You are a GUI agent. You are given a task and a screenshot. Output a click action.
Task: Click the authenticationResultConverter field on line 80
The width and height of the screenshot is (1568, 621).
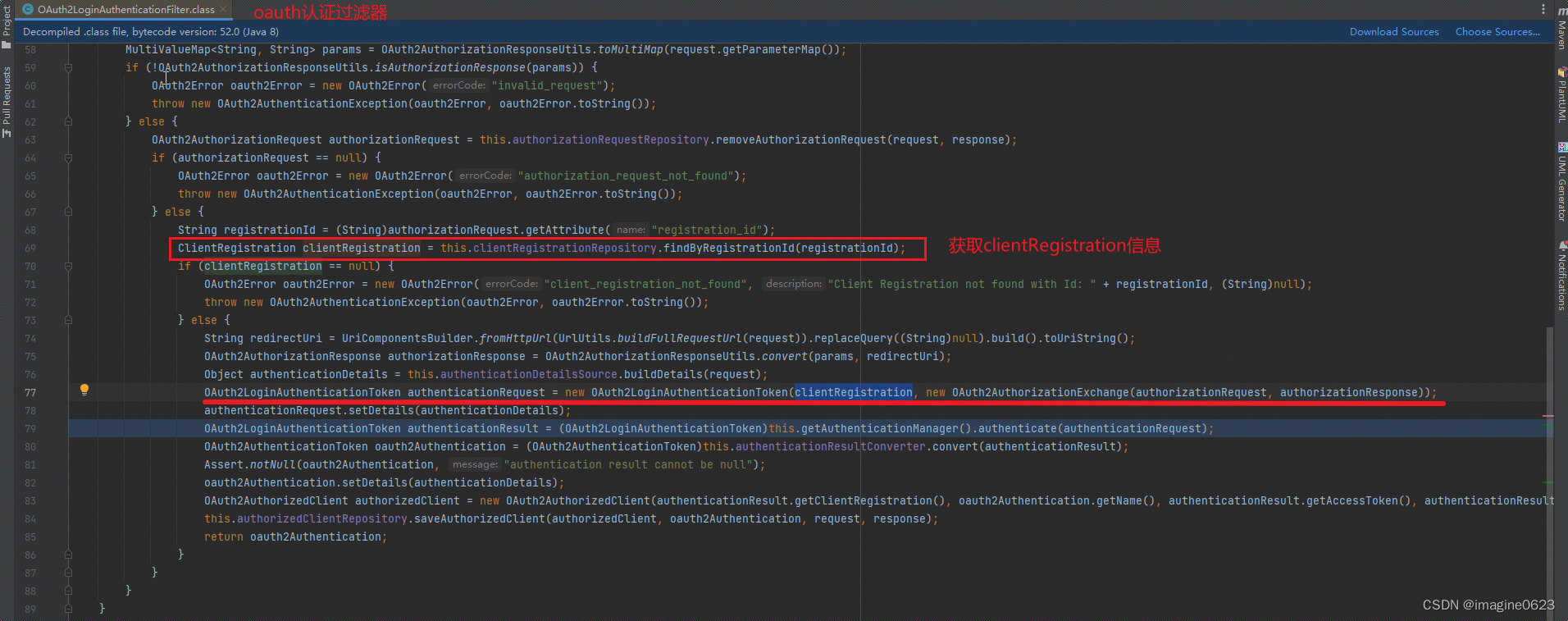[831, 446]
